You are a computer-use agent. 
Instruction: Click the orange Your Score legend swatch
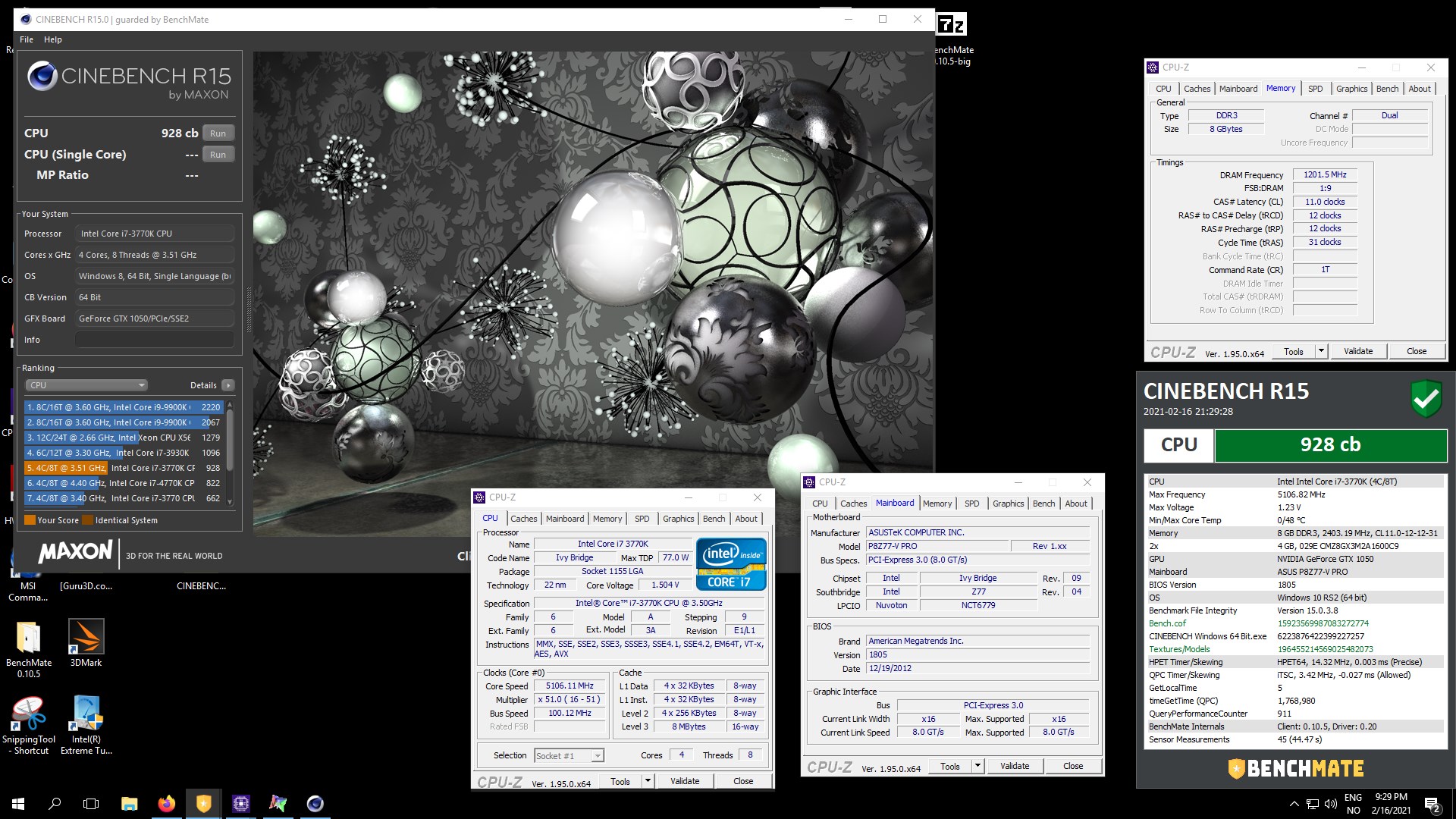30,520
